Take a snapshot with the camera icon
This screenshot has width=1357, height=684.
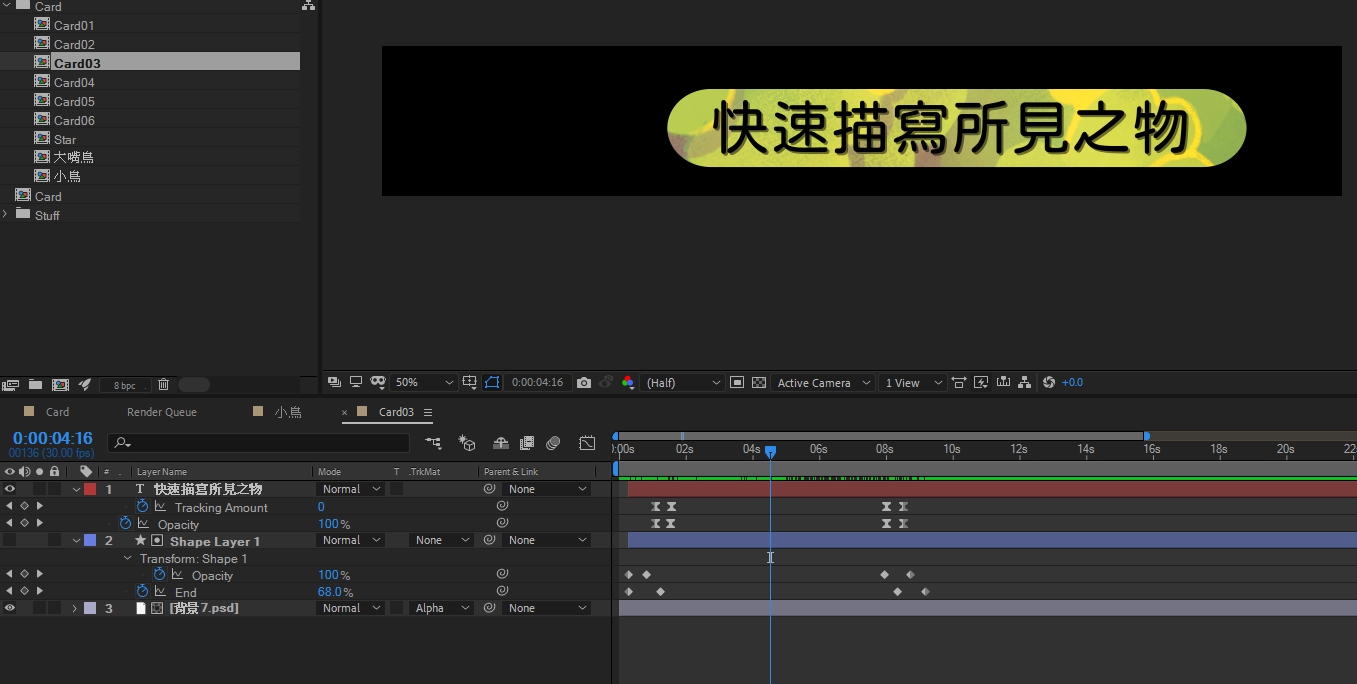pos(584,383)
